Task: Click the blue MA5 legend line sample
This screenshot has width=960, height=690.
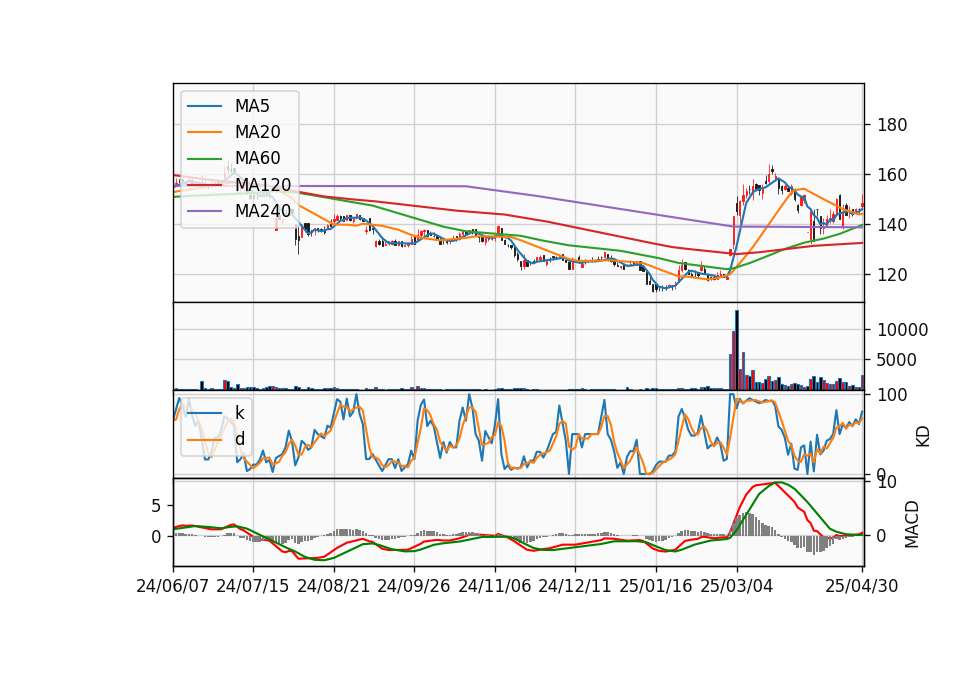Action: click(204, 106)
